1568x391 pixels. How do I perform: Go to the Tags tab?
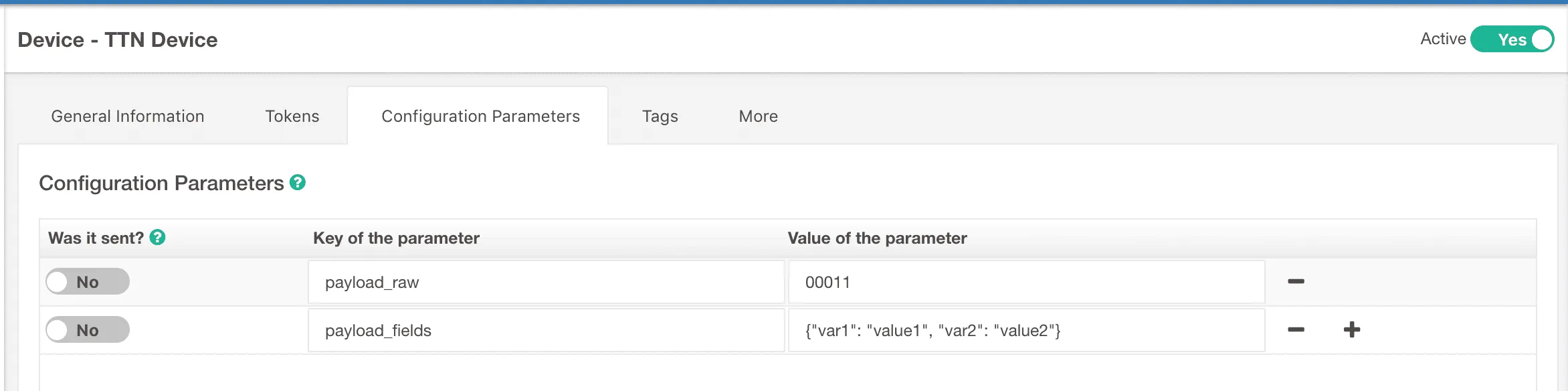tap(660, 116)
